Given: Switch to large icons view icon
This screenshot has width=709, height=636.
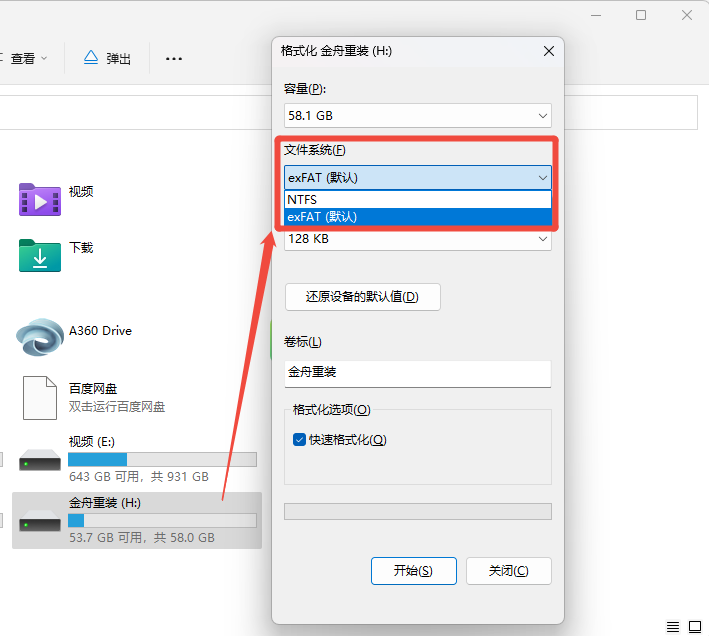Looking at the screenshot, I should coord(697,626).
